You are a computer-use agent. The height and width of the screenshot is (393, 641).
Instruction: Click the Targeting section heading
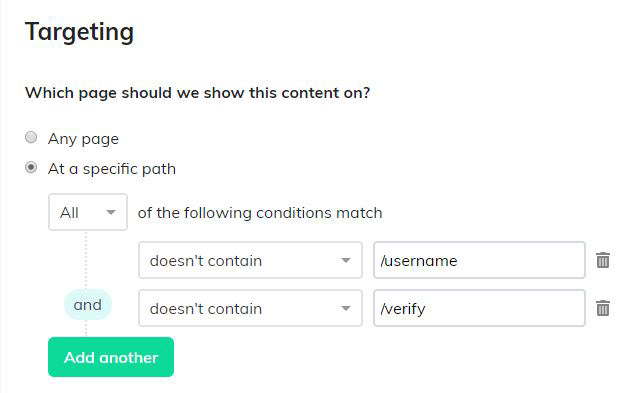[79, 32]
